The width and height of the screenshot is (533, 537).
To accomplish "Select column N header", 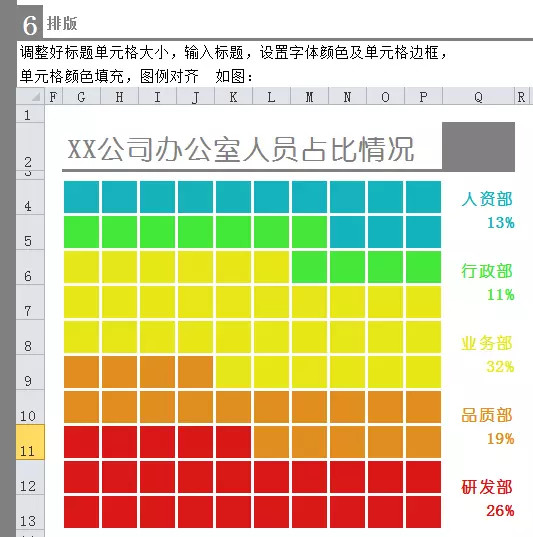I will [347, 97].
